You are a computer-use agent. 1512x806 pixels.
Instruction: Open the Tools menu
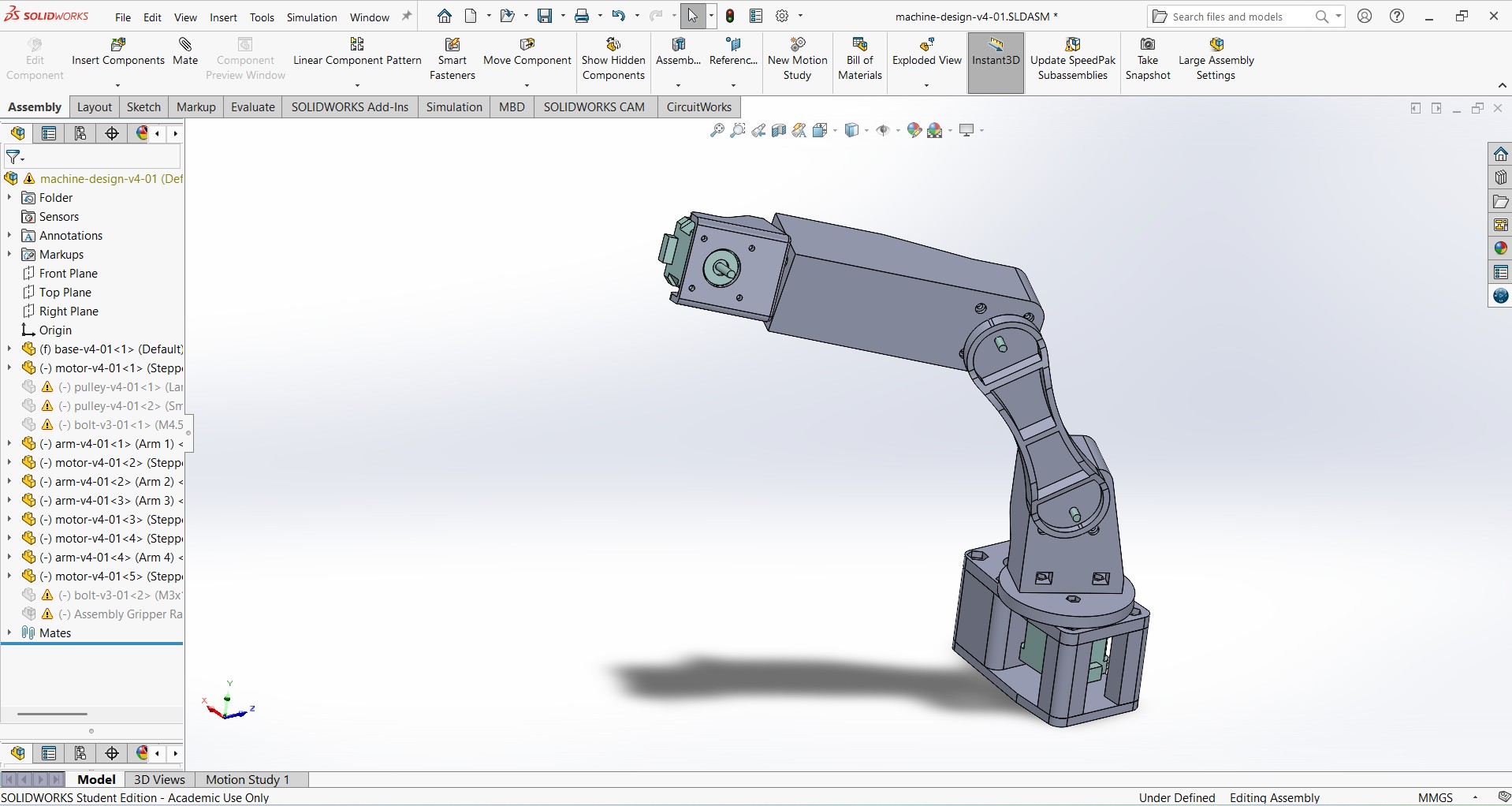coord(262,17)
